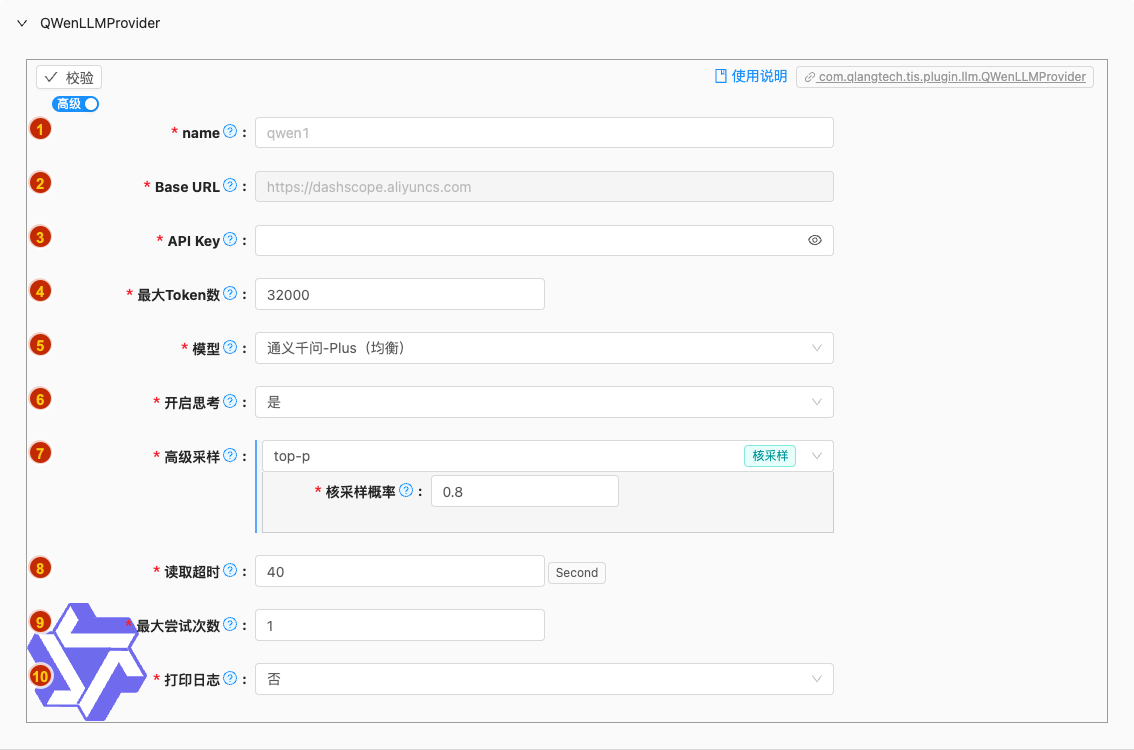Click the 核采样 tag label
Screen dimensions: 1134x750
770,456
